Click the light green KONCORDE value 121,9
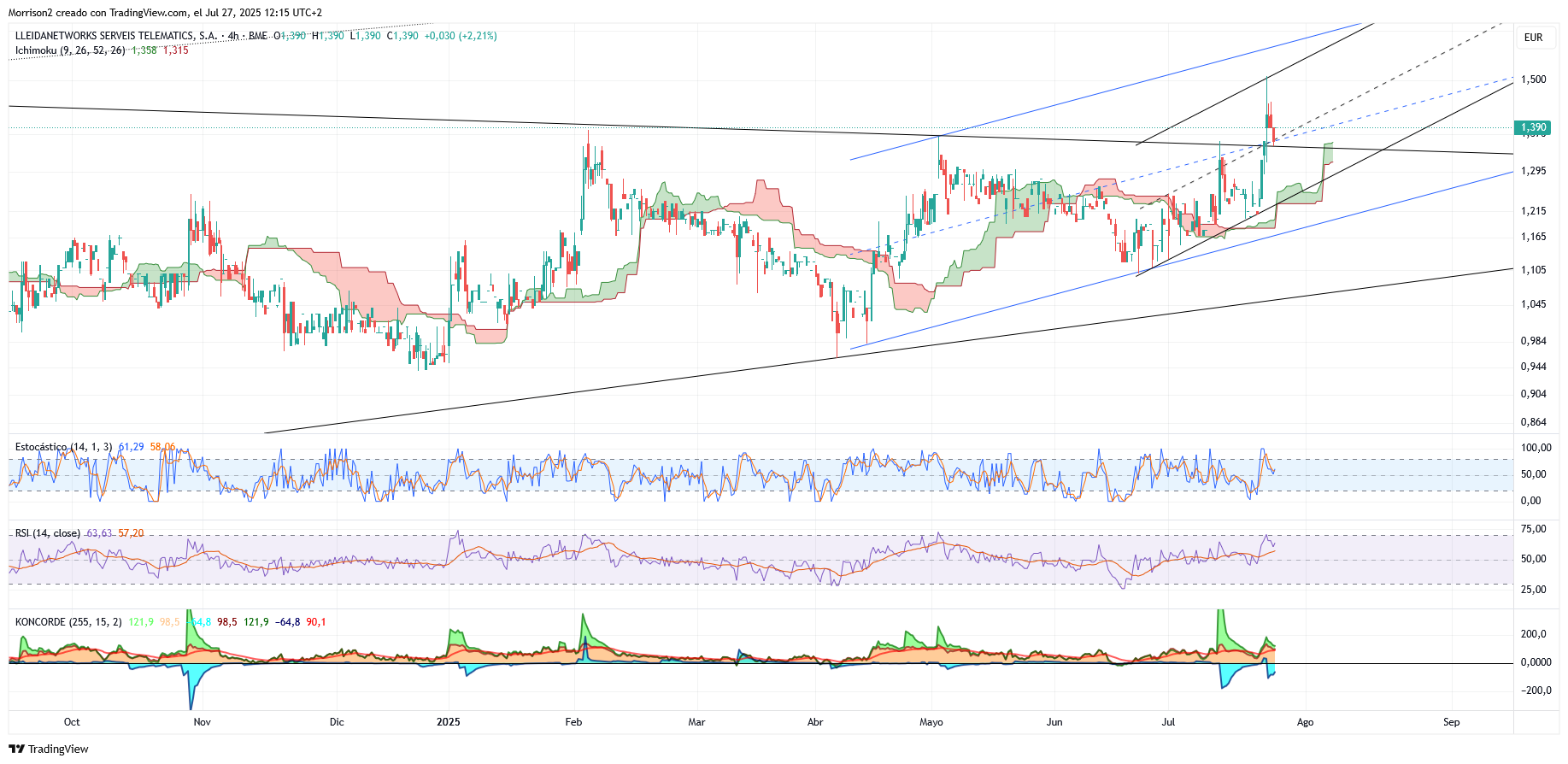This screenshot has height=764, width=1568. pos(141,622)
